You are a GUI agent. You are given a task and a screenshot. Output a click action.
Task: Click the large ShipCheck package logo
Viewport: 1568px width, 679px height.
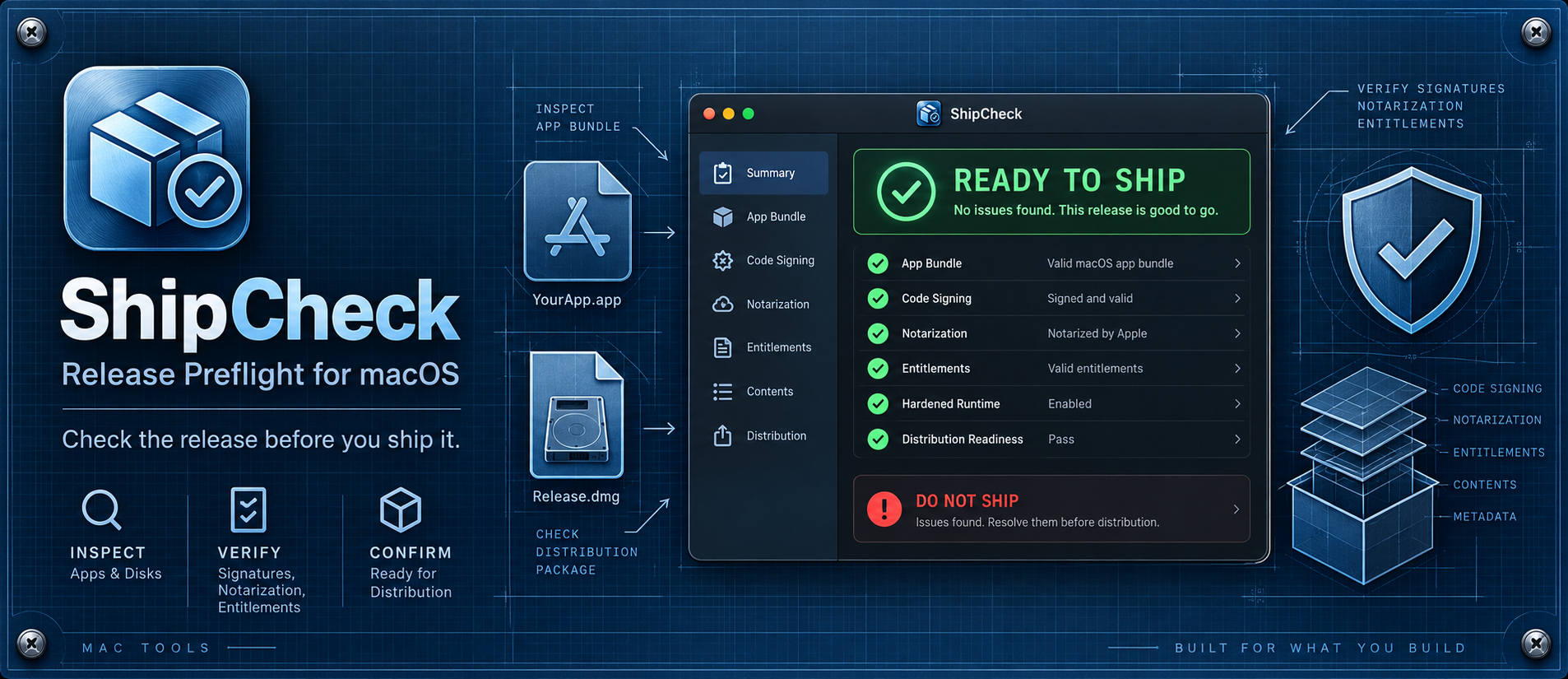156,158
